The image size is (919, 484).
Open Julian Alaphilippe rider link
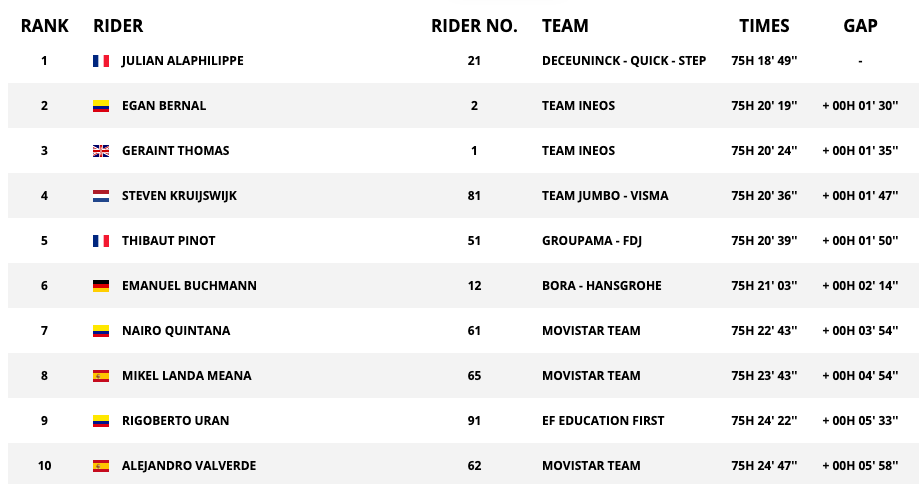182,61
